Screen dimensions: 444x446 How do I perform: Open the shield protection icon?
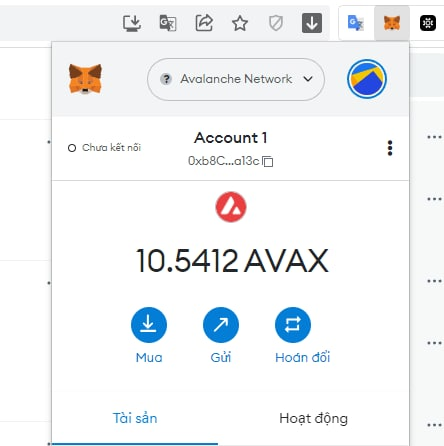276,23
